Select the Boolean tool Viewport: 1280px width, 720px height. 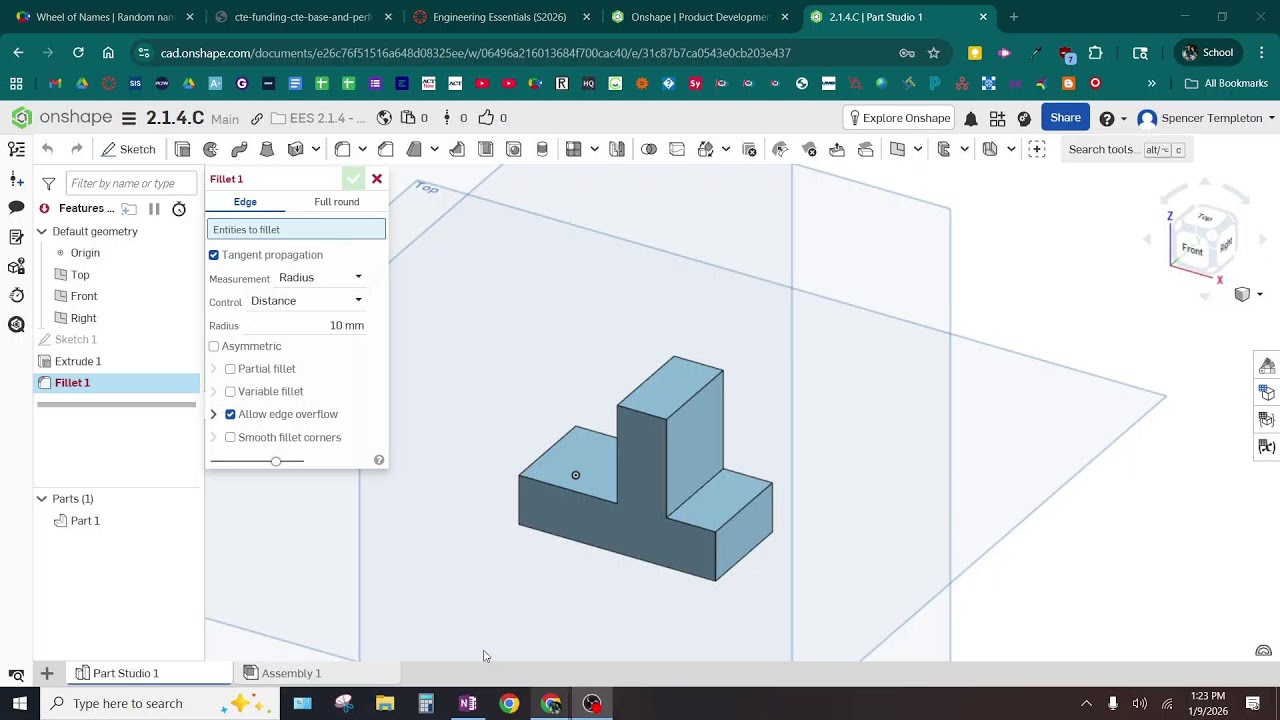point(649,149)
